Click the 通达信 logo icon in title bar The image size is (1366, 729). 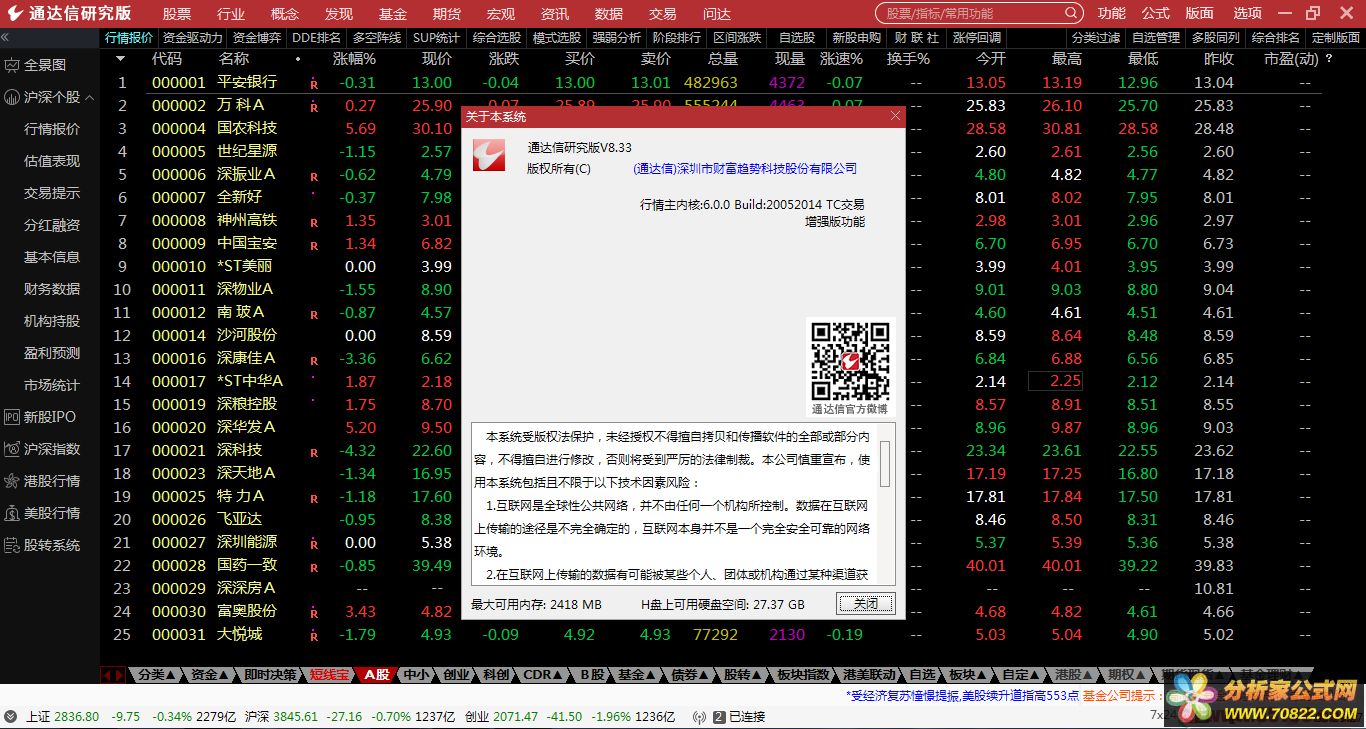click(14, 13)
